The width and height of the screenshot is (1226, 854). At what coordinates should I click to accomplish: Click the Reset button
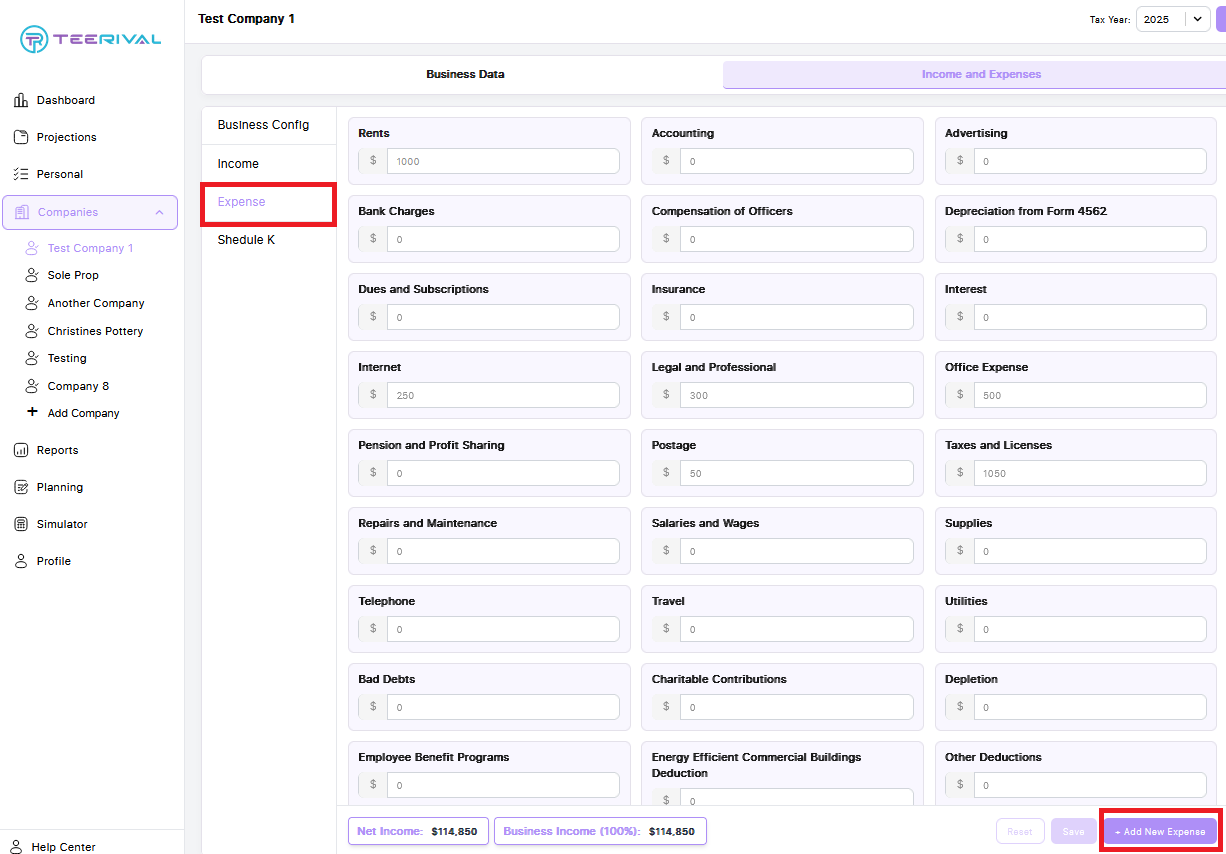[x=1020, y=831]
